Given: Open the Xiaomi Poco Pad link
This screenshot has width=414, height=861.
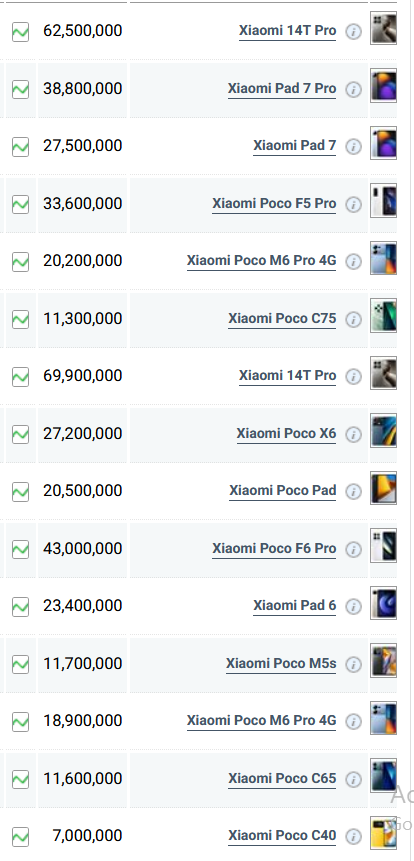Looking at the screenshot, I should (283, 490).
